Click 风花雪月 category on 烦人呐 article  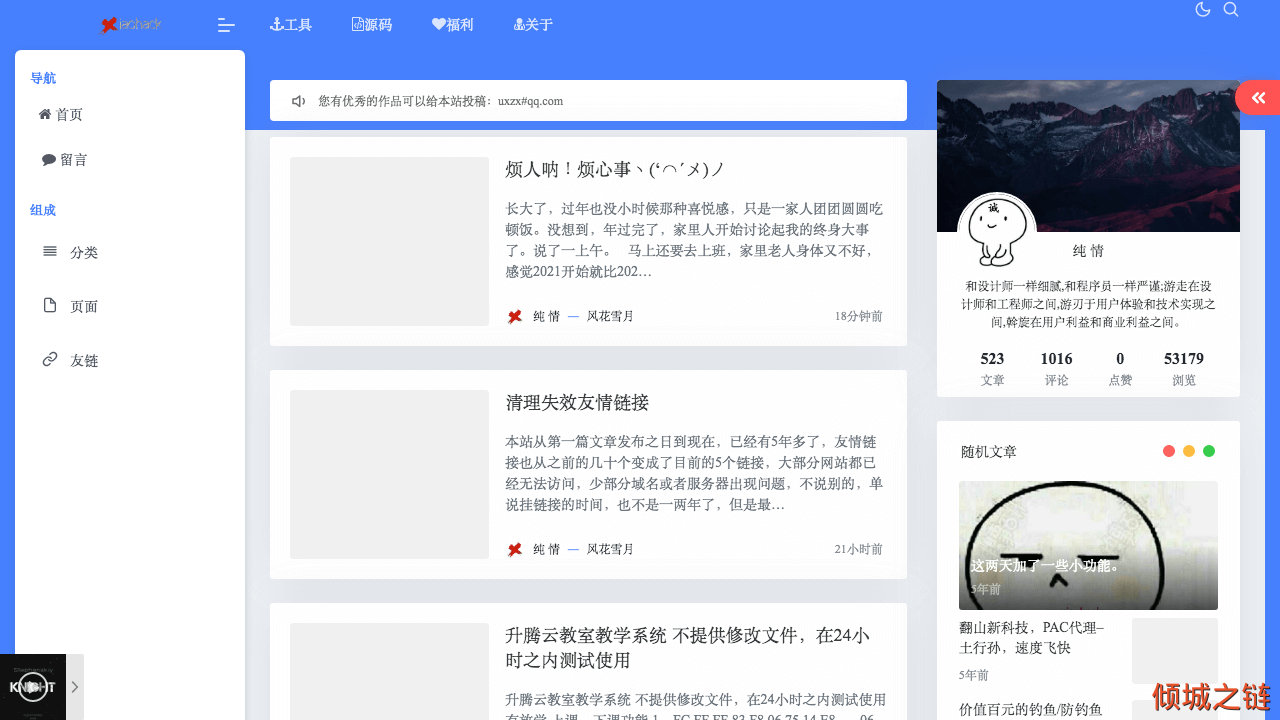coord(610,316)
